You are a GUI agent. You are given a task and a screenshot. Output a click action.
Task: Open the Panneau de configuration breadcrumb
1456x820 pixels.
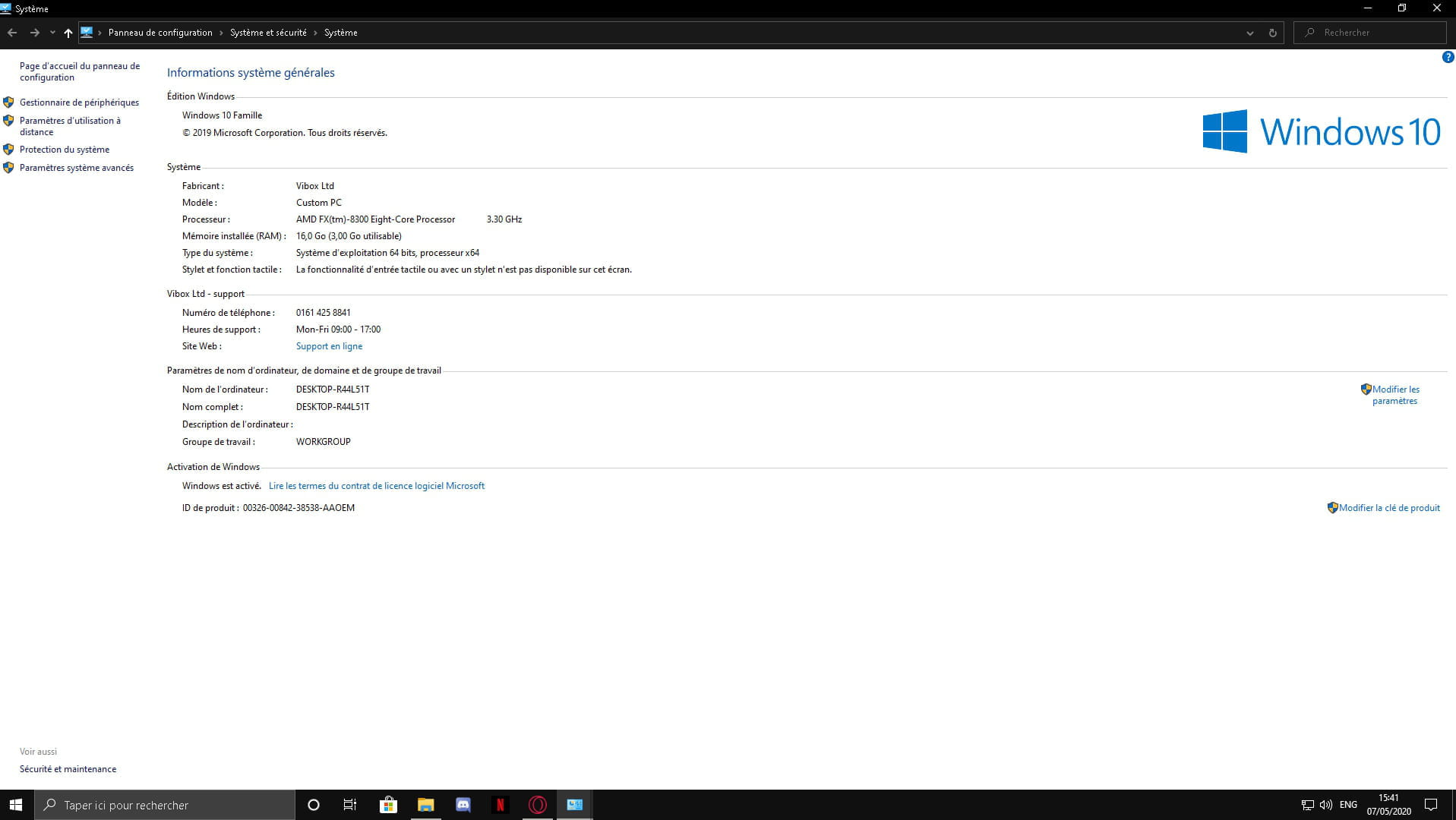(160, 33)
